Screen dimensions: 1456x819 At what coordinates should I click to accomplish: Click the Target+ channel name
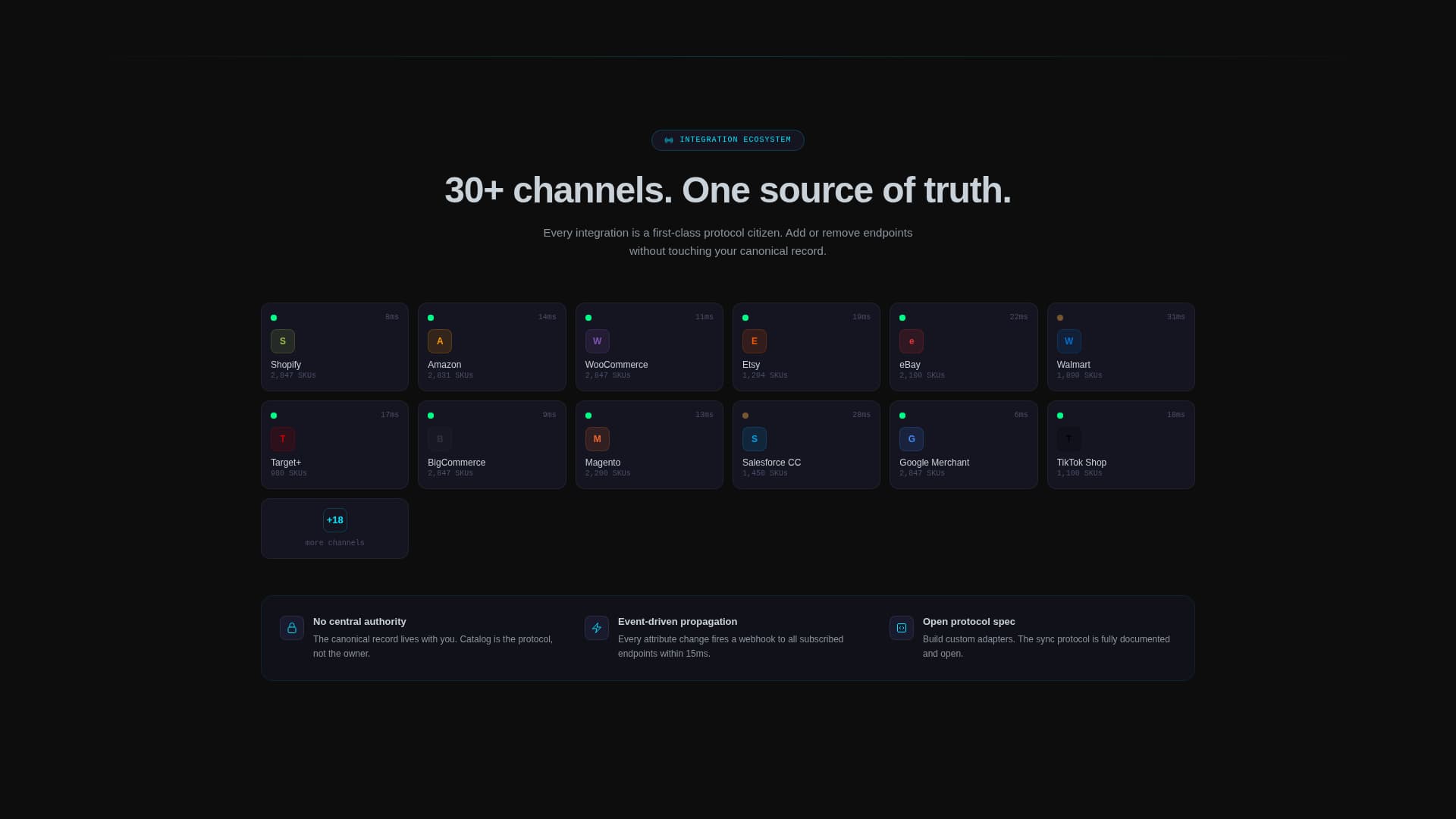[286, 463]
